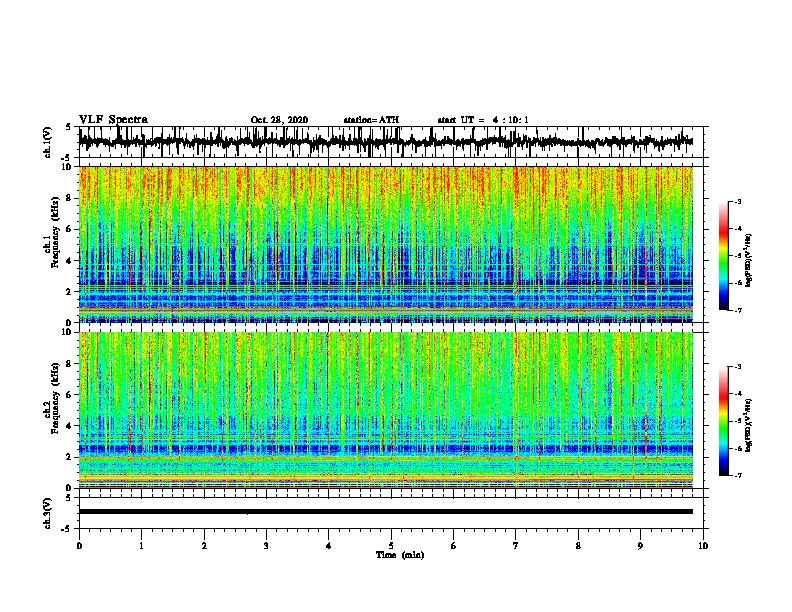
Task: Click the "-3" tick of the upper colorbar
Action: coord(738,202)
